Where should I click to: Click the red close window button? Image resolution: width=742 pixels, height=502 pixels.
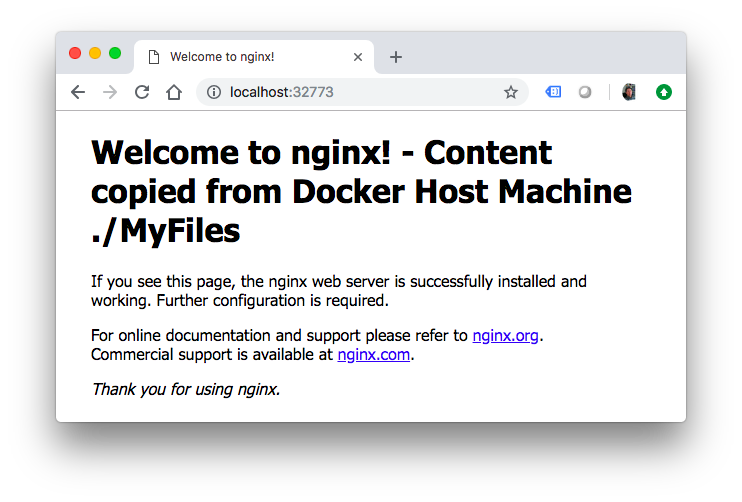click(x=75, y=53)
